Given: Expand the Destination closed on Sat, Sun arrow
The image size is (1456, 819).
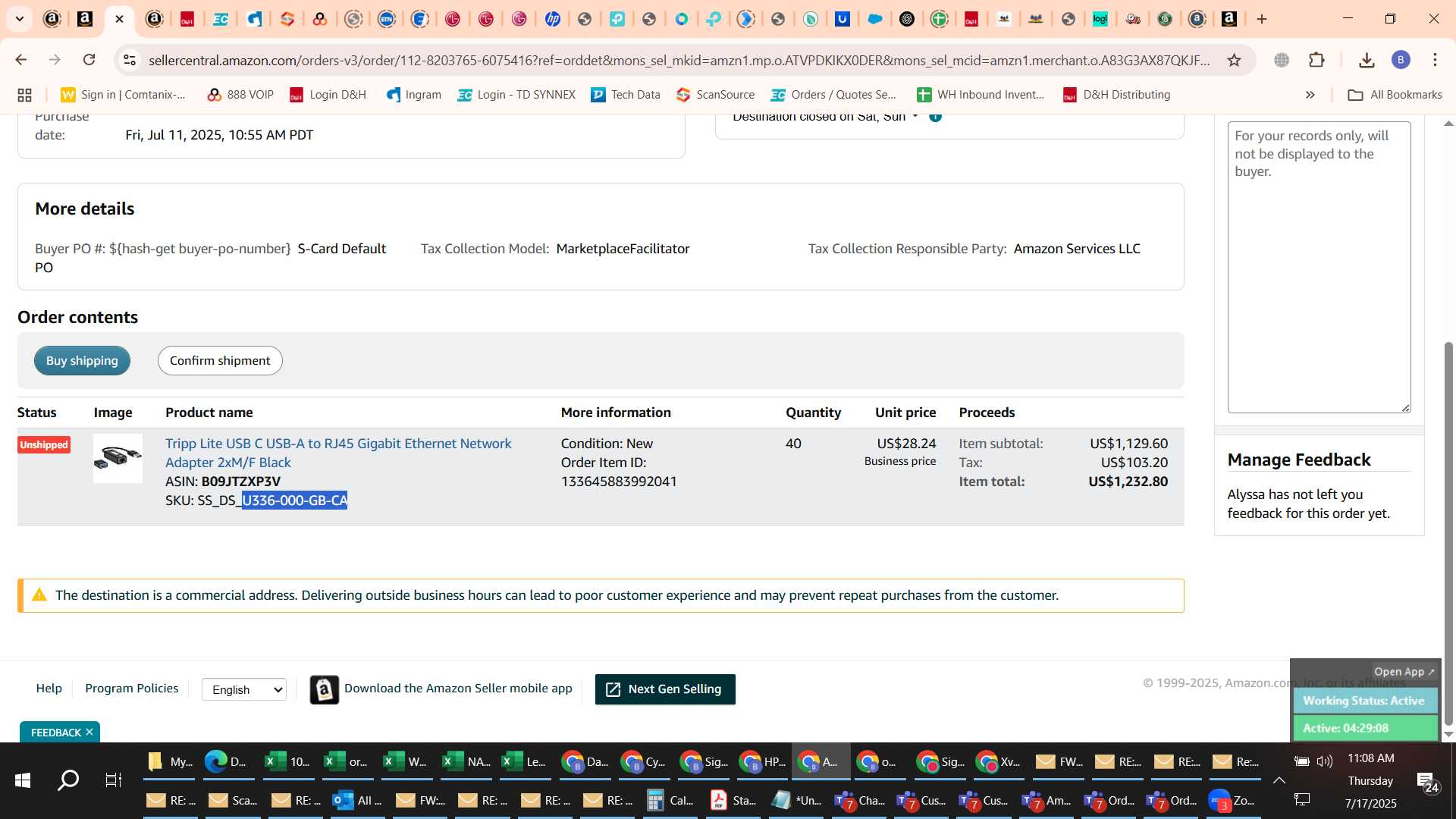Looking at the screenshot, I should tap(915, 116).
